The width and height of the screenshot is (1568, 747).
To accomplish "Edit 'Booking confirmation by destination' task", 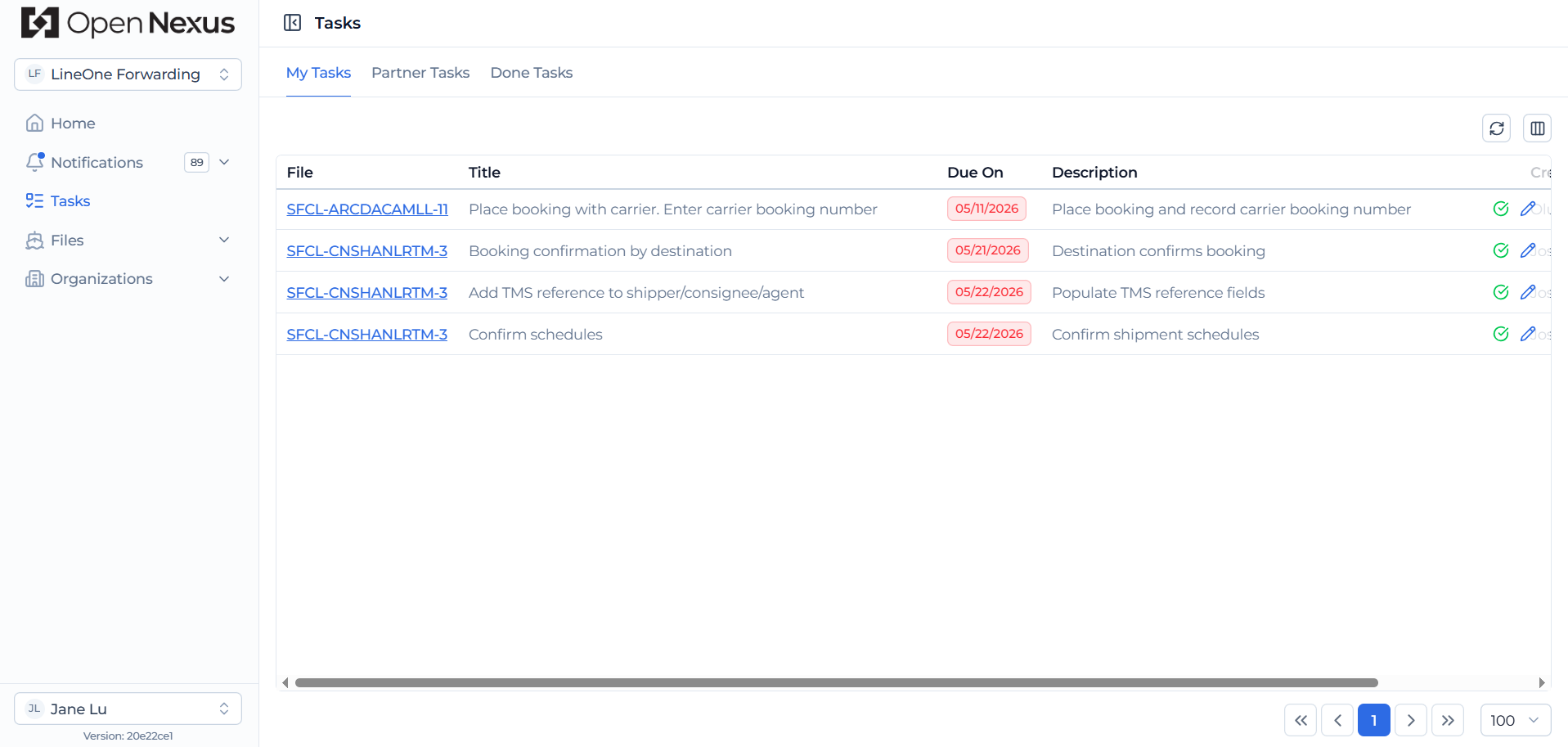I will [x=1527, y=250].
